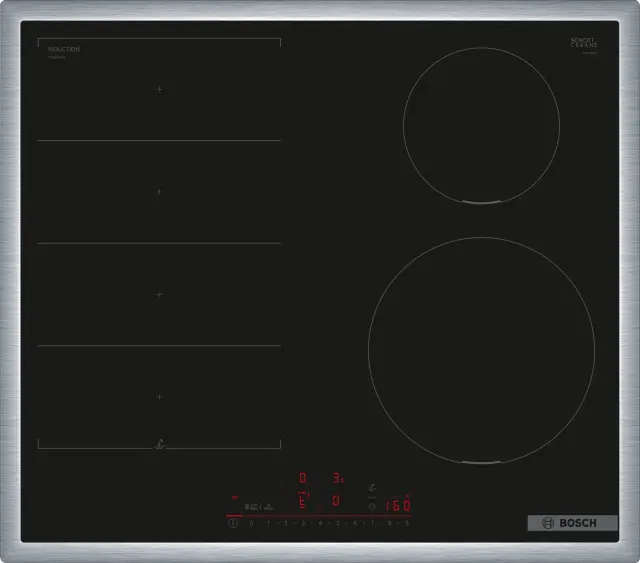640x563 pixels.
Task: Click the BOSCH logo badge
Action: 572,523
